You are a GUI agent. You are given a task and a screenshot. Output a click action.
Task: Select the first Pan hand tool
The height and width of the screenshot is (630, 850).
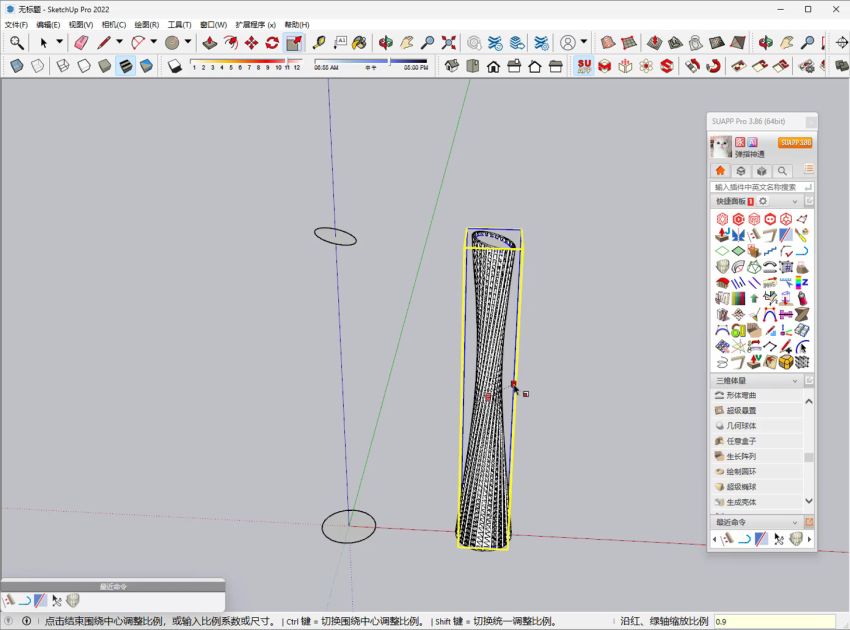point(407,43)
